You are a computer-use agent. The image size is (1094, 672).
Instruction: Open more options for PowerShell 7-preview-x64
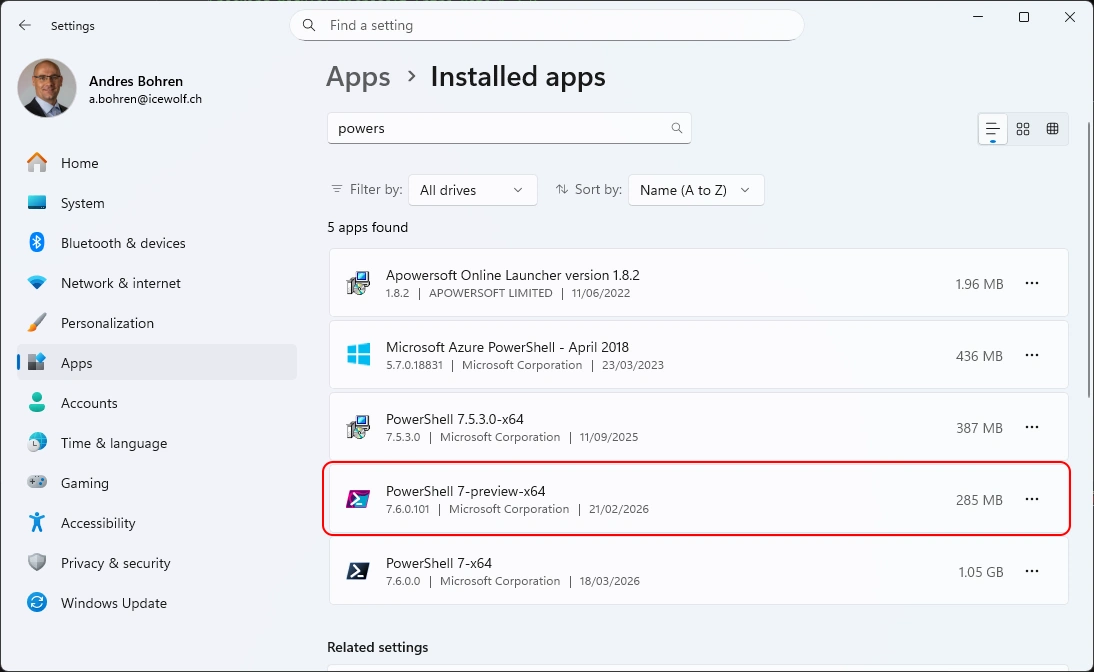(x=1032, y=499)
